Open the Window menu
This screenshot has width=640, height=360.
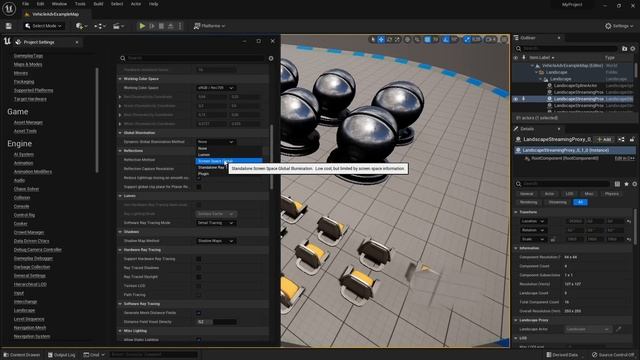coord(59,4)
